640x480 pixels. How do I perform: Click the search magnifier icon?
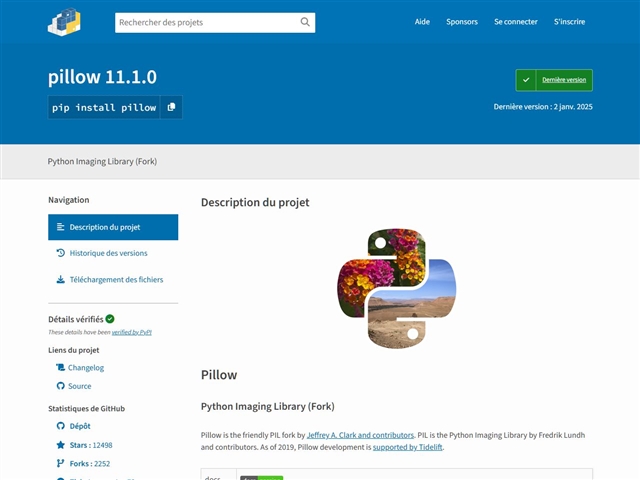click(305, 22)
